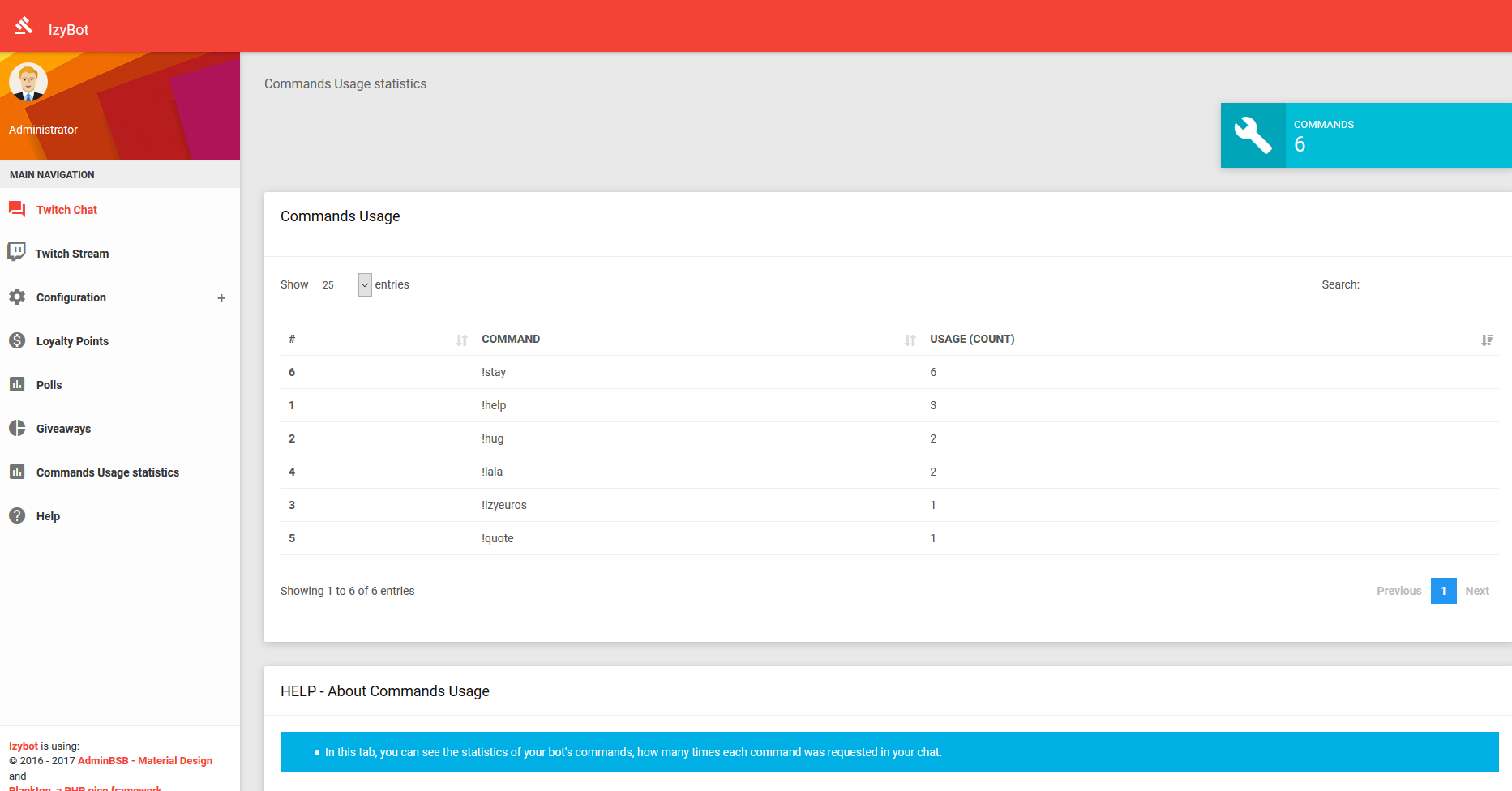Open Loyalty Points menu item

(x=72, y=341)
